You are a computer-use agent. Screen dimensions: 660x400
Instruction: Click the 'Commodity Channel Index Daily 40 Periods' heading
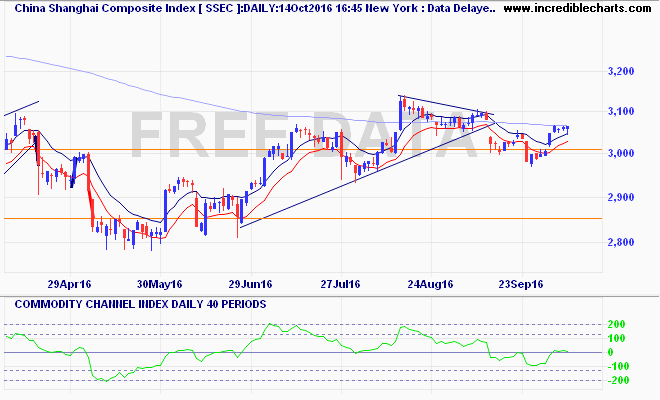tap(140, 304)
